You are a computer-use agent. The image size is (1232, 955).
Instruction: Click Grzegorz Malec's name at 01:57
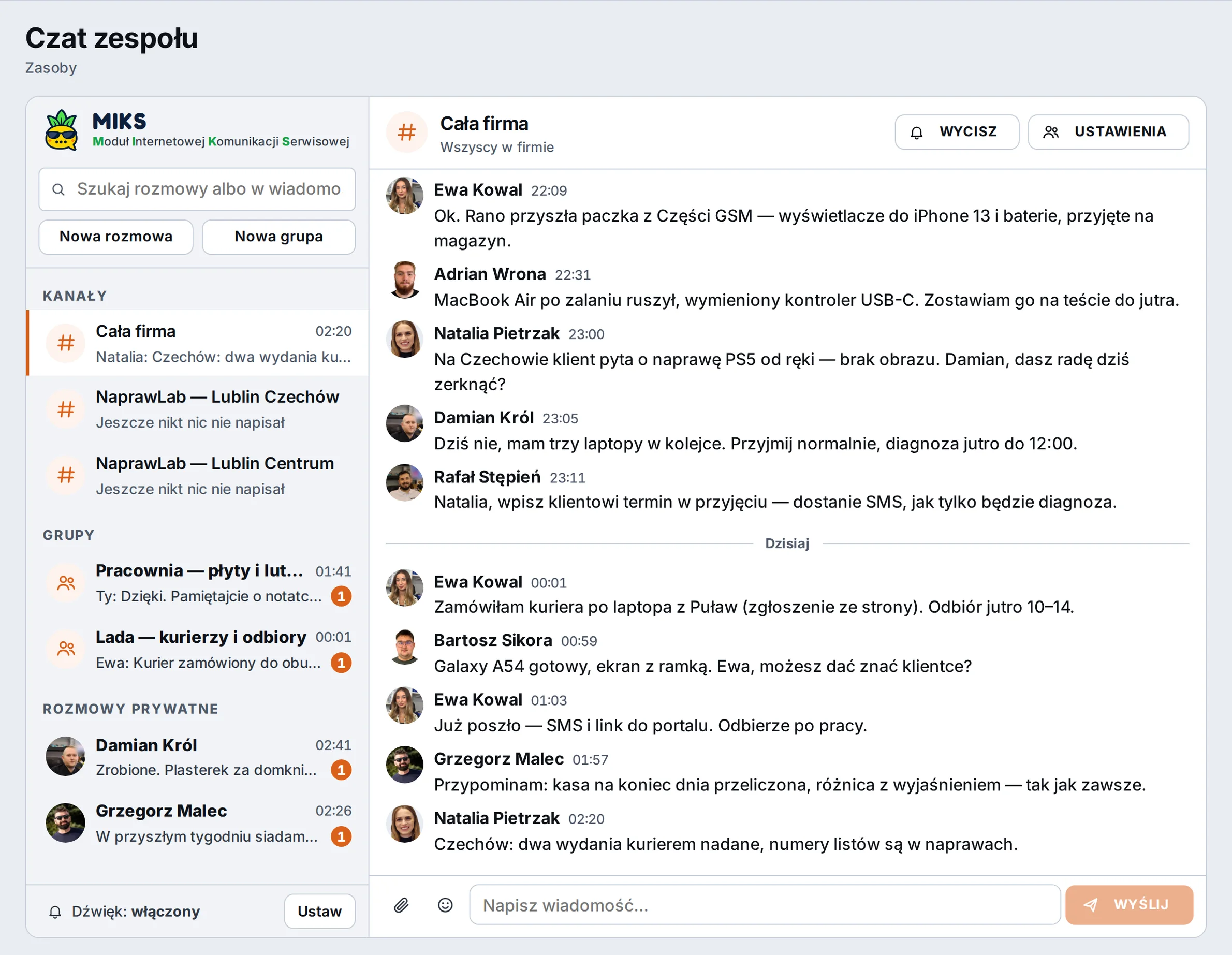[498, 759]
